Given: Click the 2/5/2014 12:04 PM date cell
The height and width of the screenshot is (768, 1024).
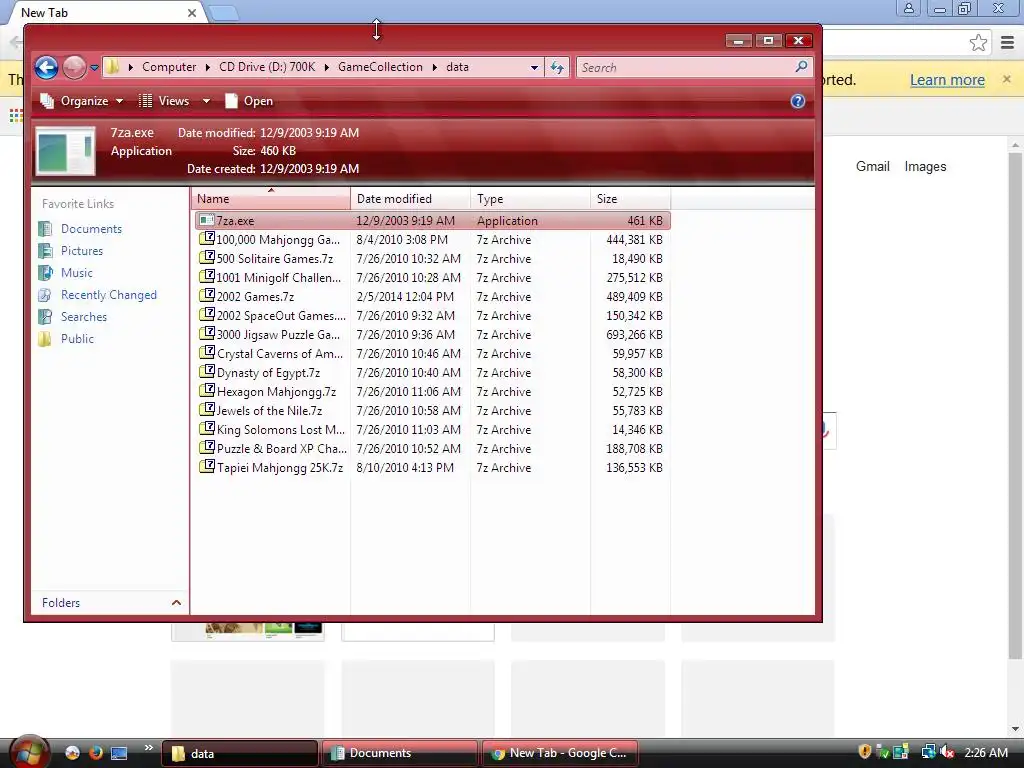Looking at the screenshot, I should click(405, 296).
